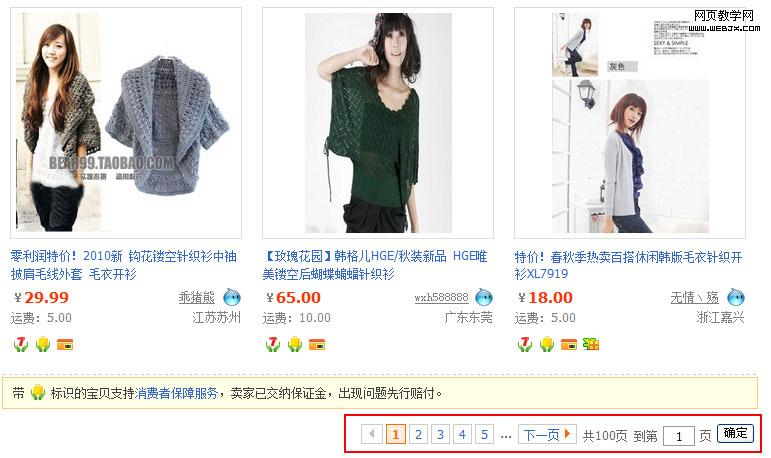Viewport: 771px width, 458px height.
Task: Click the green gift icon under the ¥18.00 item
Action: tap(591, 344)
